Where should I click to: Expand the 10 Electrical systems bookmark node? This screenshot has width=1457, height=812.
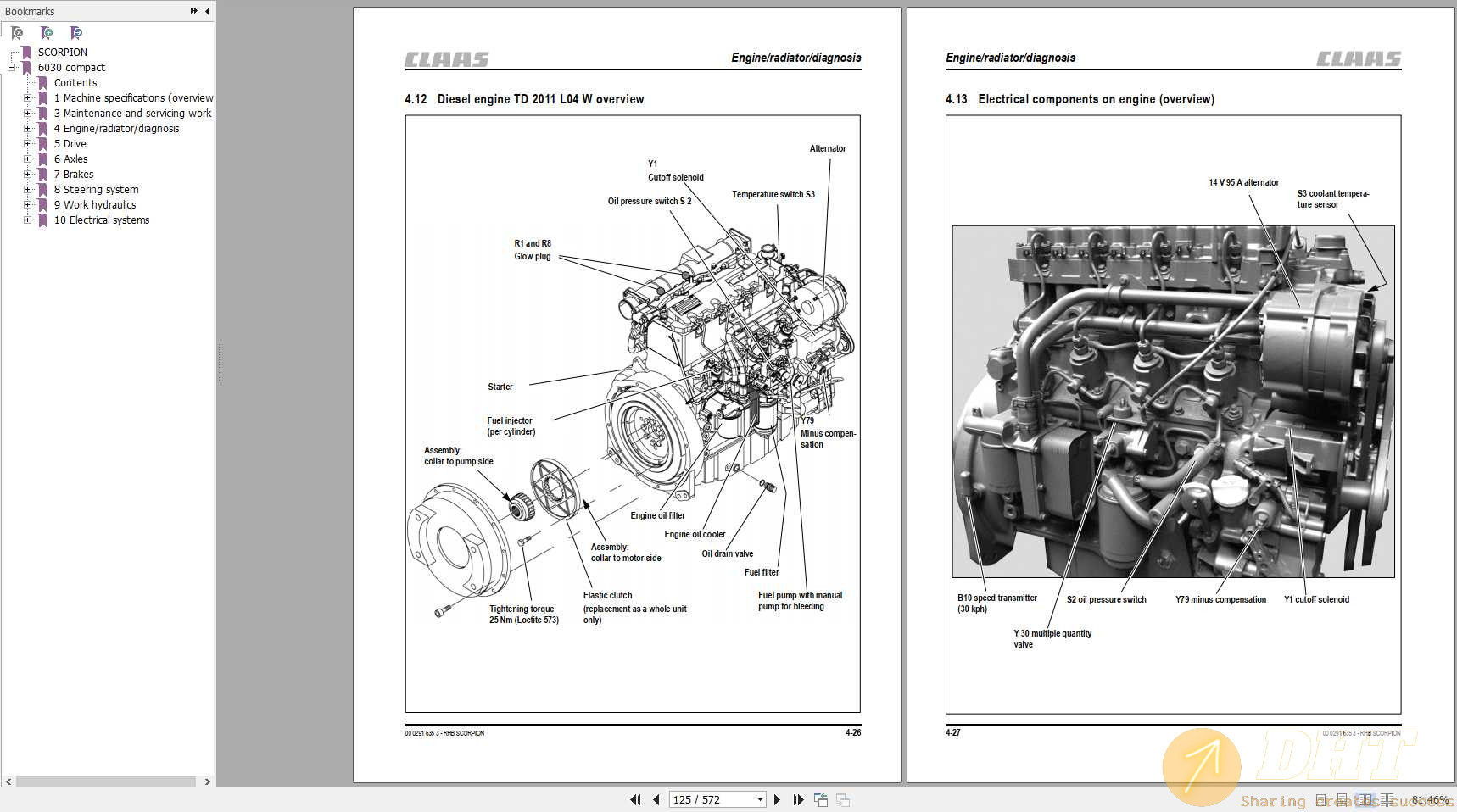coord(27,220)
